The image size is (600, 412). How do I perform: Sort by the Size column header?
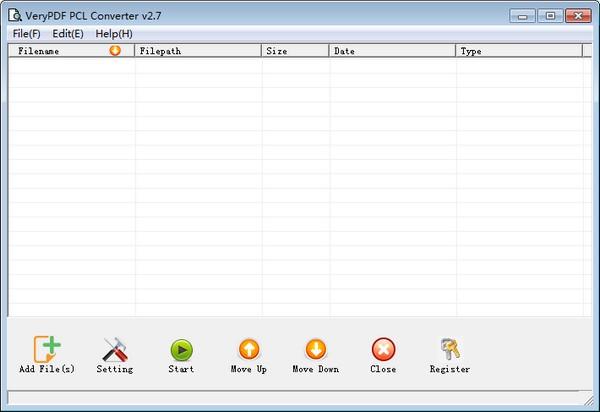click(295, 51)
